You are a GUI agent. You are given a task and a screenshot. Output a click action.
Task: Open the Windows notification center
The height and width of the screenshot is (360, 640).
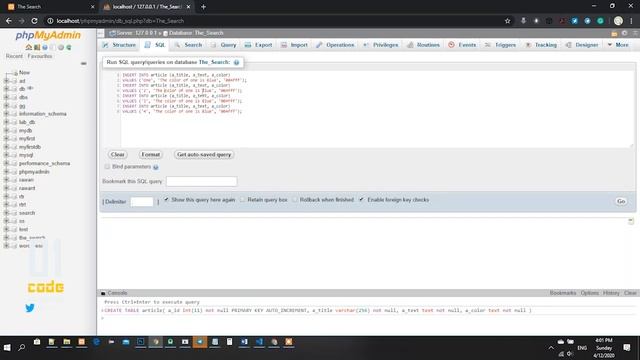[627, 347]
